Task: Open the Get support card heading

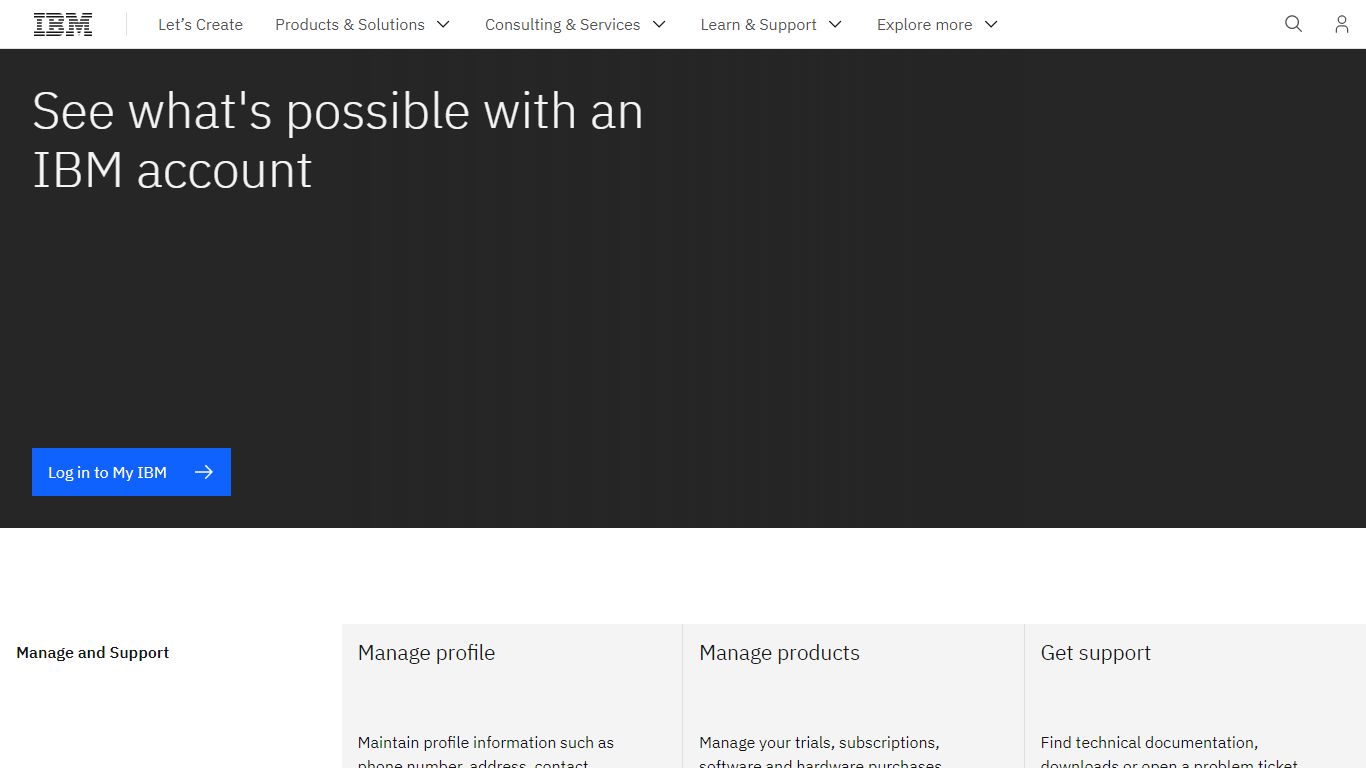Action: pyautogui.click(x=1095, y=653)
